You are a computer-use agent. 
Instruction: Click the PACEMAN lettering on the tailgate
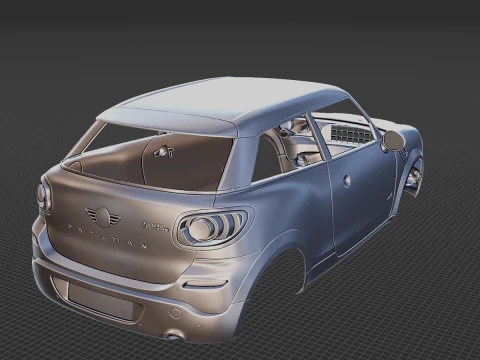click(108, 236)
